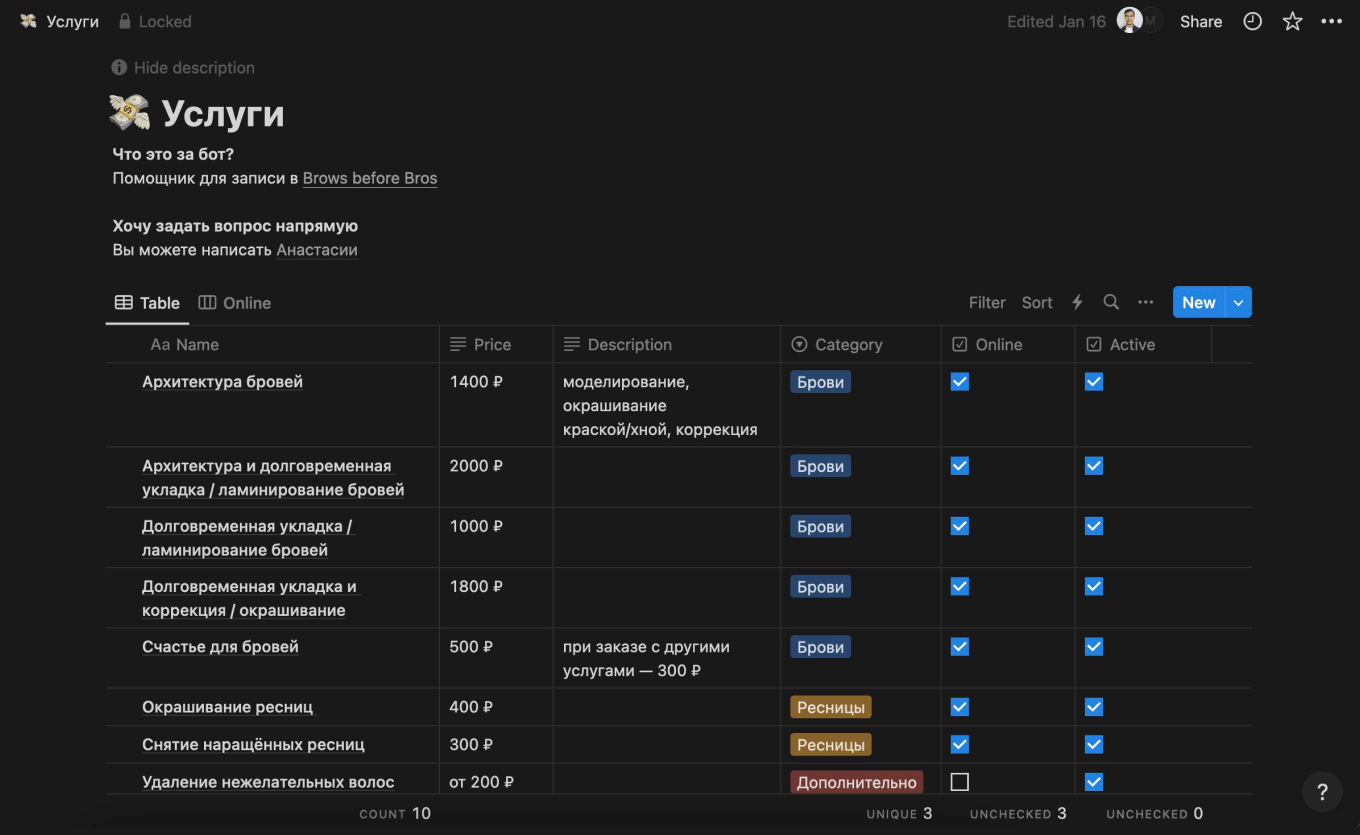The height and width of the screenshot is (835, 1360).
Task: Open database search magnifier icon
Action: click(x=1111, y=302)
